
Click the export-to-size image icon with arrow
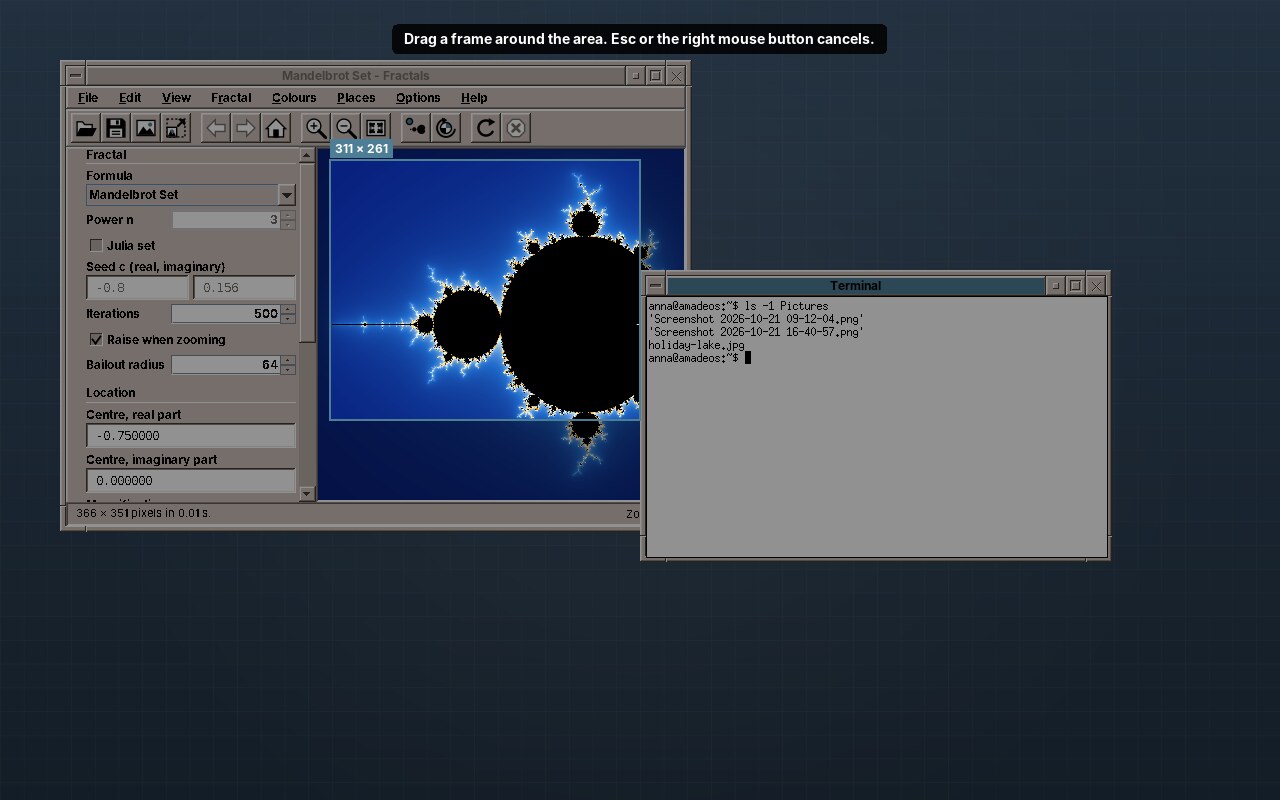click(176, 128)
